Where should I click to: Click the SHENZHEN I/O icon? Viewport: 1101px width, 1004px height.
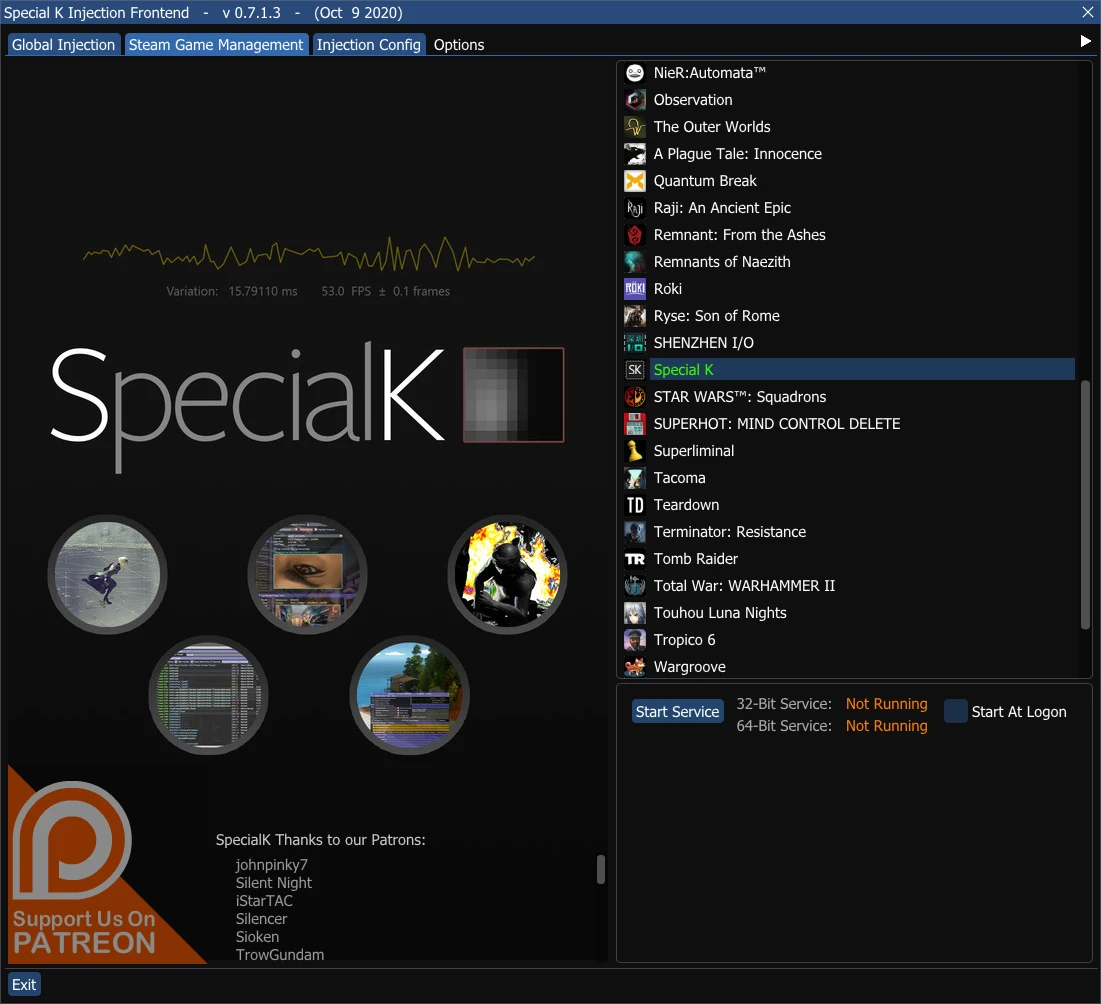point(635,343)
